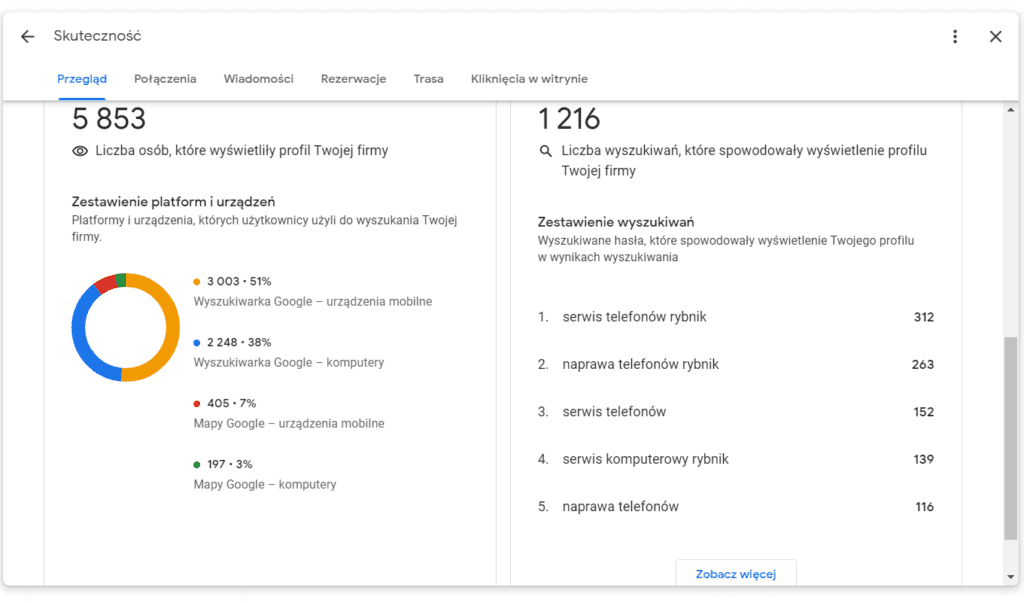Click the vertical scrollbar thumb

click(x=1011, y=438)
